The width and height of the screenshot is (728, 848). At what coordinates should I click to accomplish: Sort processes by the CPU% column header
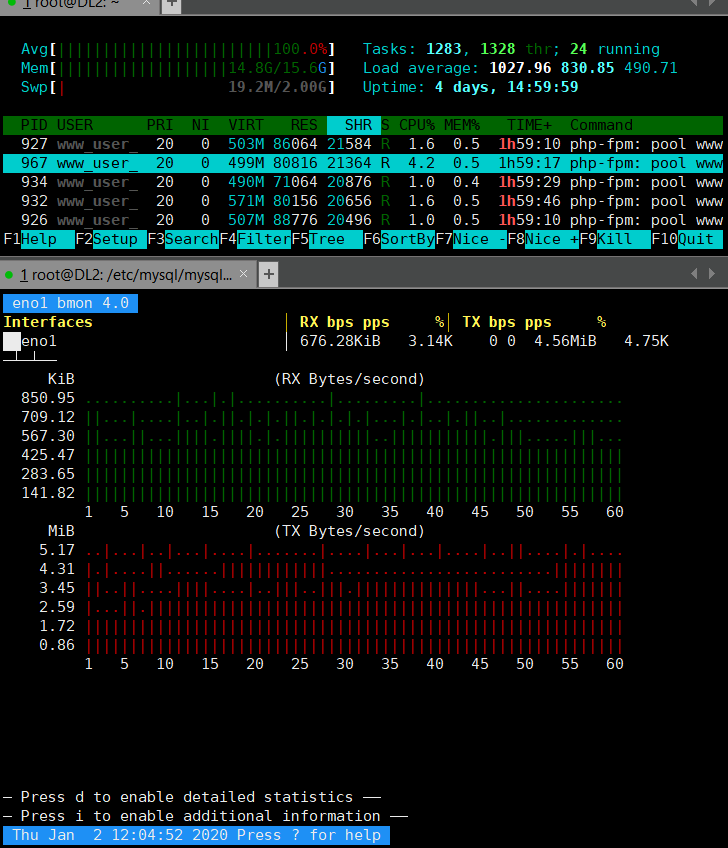419,125
